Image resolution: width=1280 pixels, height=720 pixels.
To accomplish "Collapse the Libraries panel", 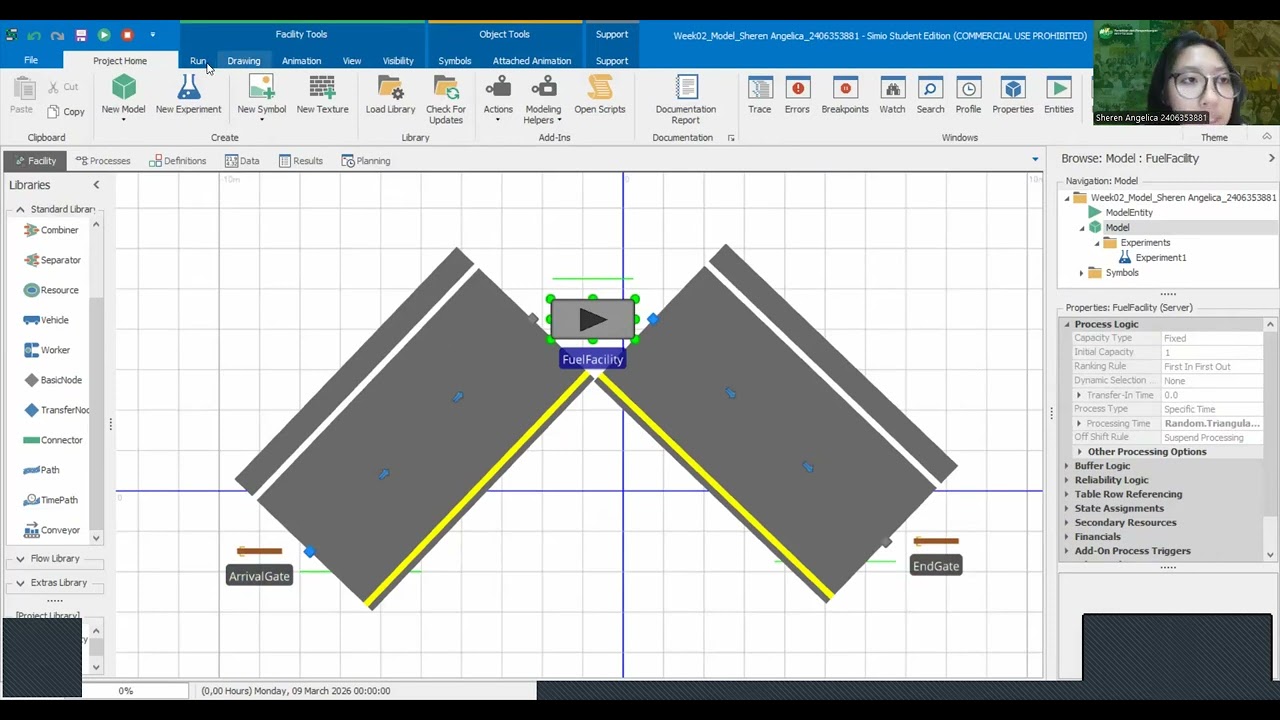I will (96, 185).
